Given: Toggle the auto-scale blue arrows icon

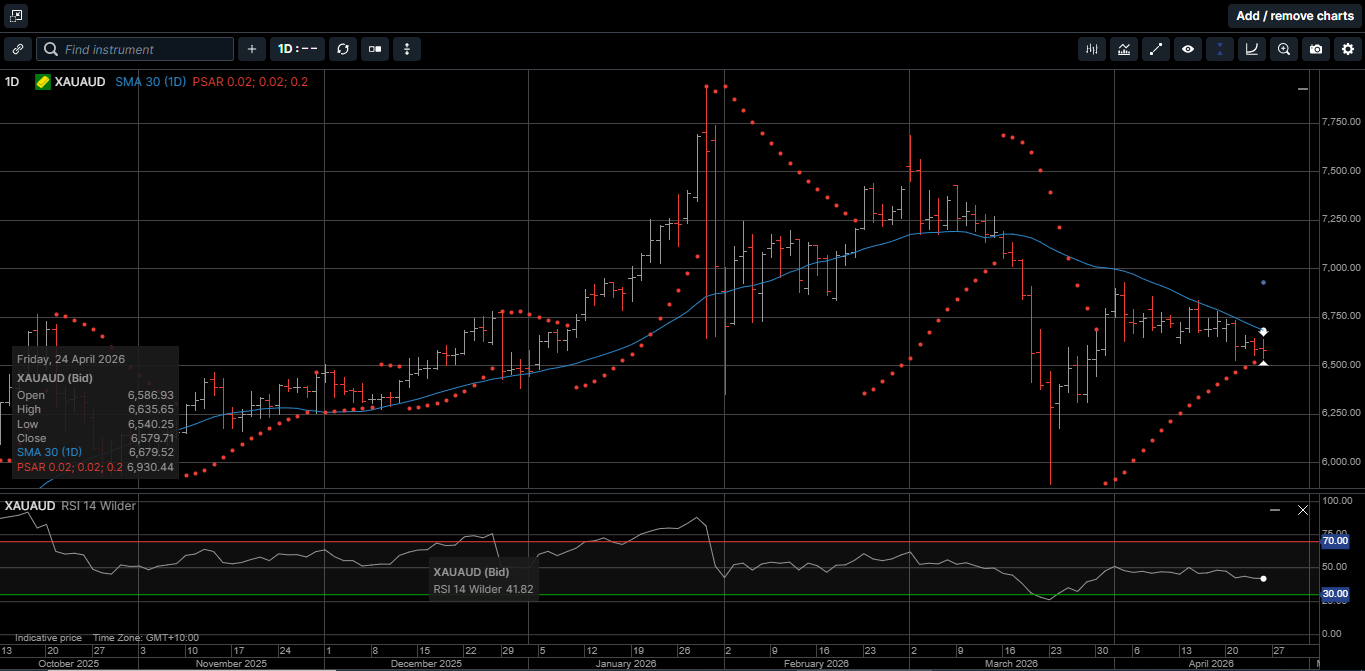Looking at the screenshot, I should 1219,49.
